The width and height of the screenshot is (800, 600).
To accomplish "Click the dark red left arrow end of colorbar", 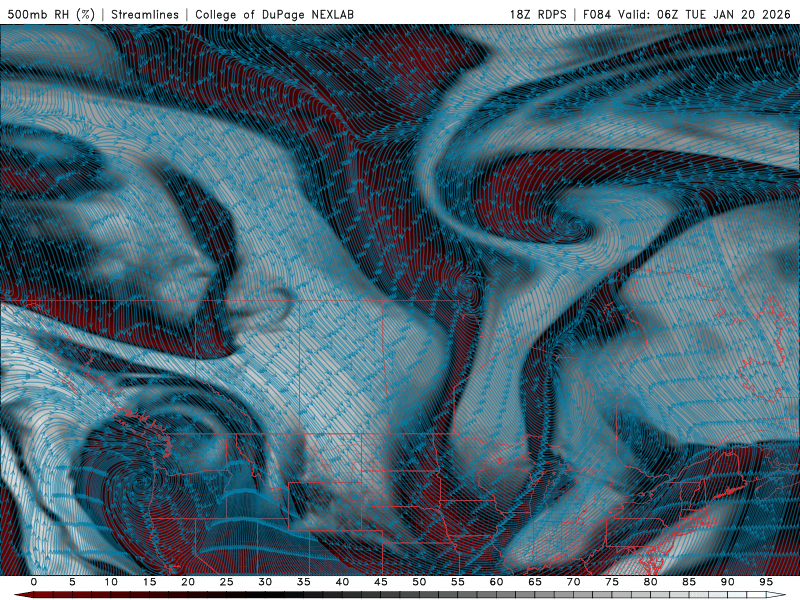I will tap(23, 595).
